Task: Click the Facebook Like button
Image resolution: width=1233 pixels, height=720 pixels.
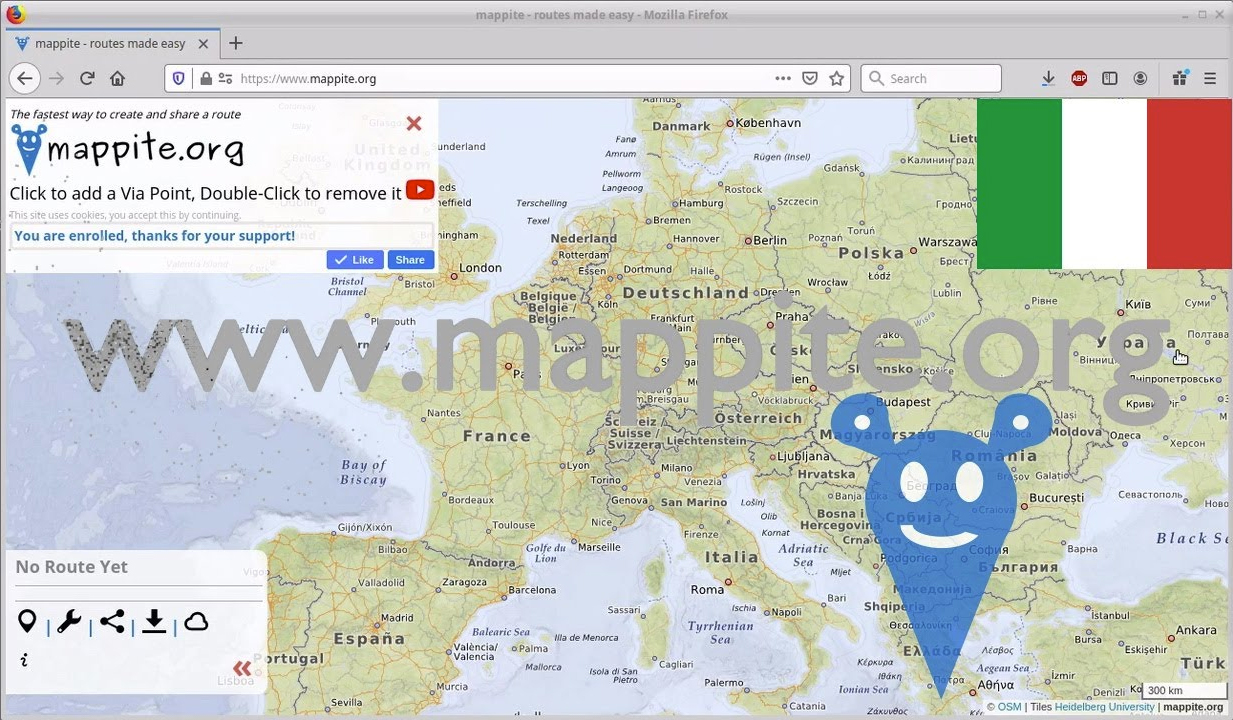Action: click(354, 260)
